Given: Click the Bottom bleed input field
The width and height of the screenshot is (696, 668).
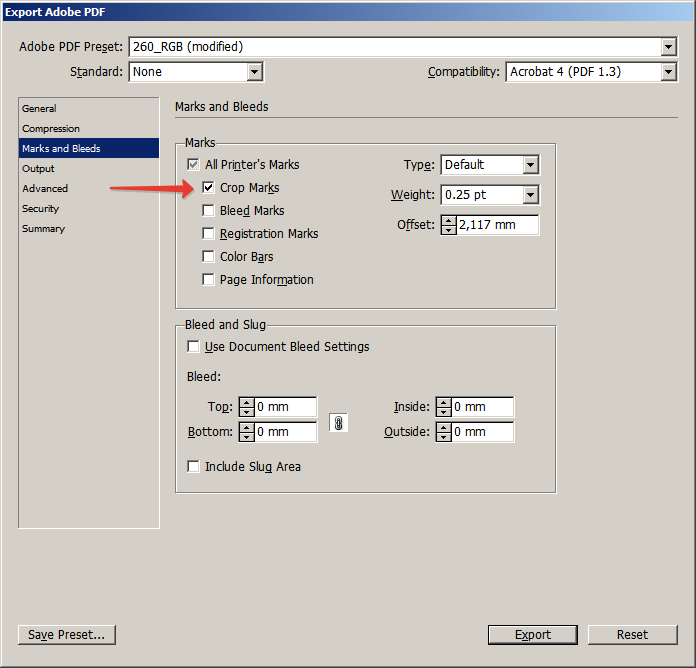Looking at the screenshot, I should pyautogui.click(x=285, y=432).
